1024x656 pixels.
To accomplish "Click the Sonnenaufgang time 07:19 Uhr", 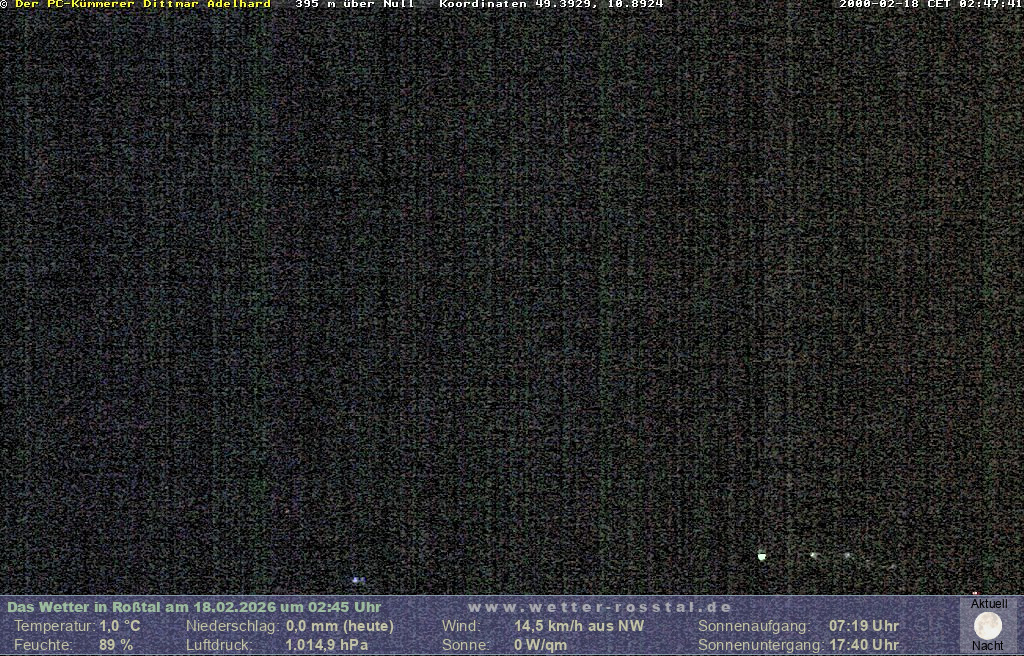I will [864, 626].
